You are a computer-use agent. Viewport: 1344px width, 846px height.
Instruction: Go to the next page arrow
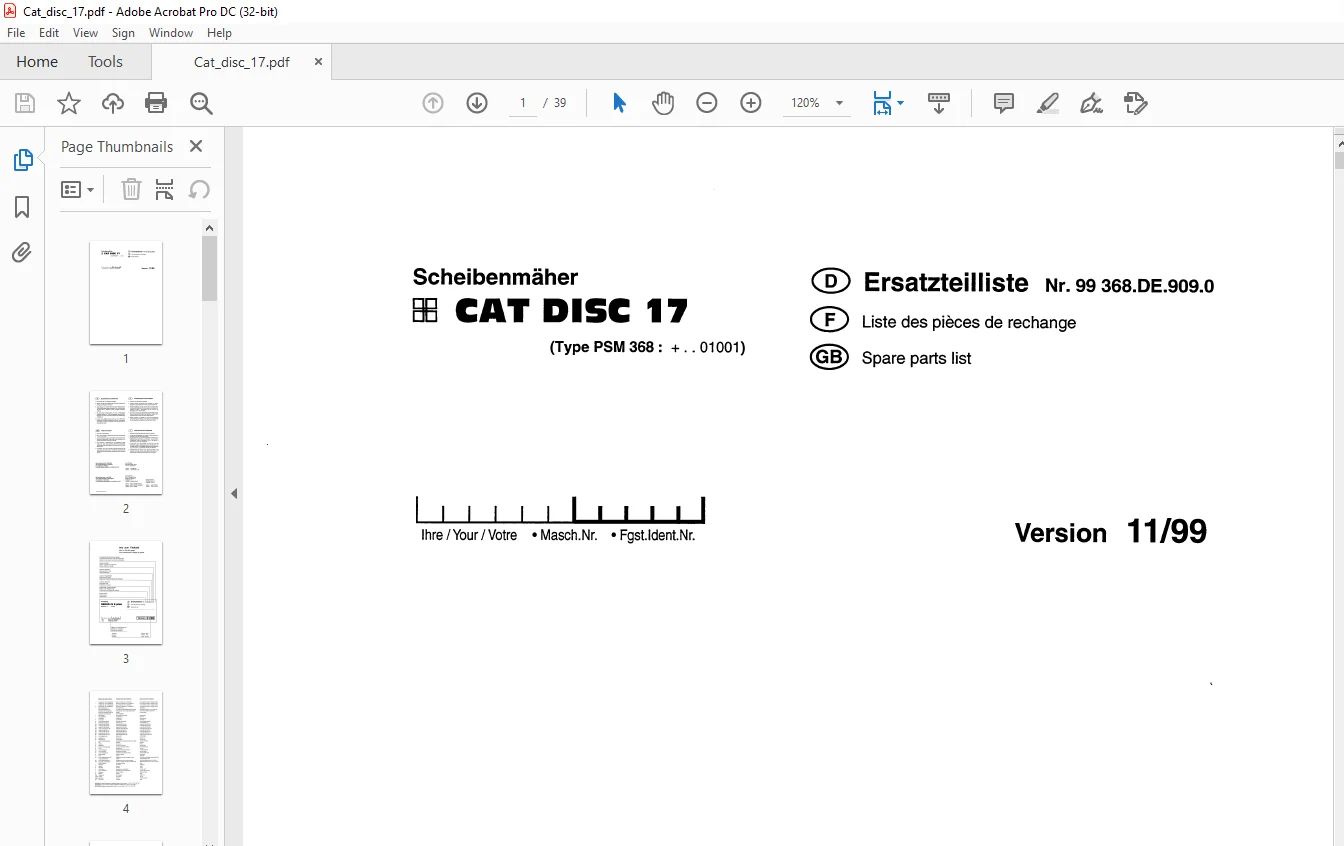(477, 103)
